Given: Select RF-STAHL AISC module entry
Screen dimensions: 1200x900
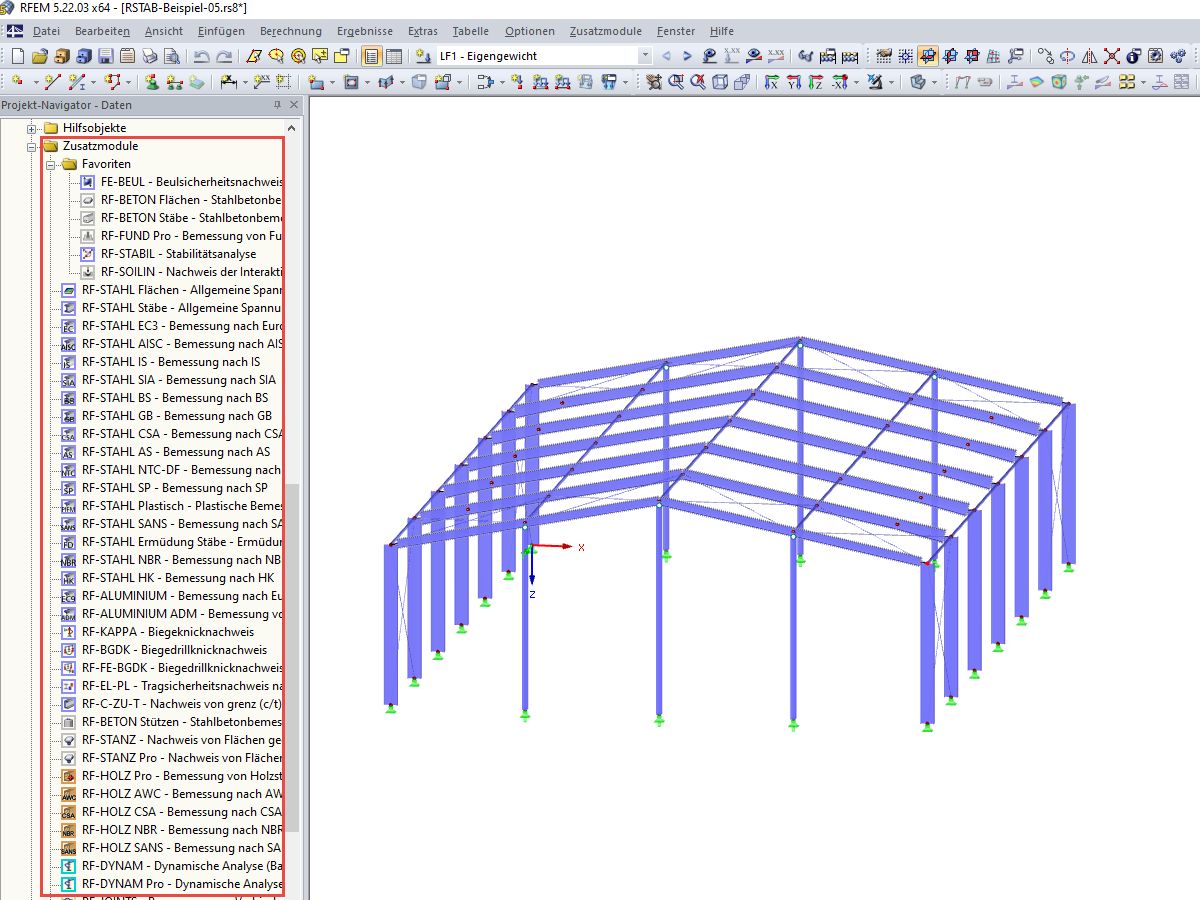Looking at the screenshot, I should 183,344.
